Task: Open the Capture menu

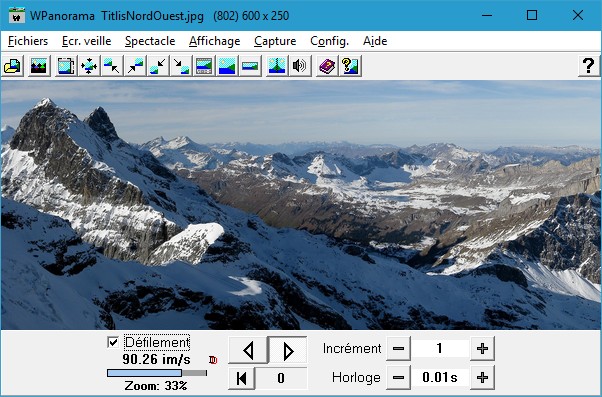Action: pos(275,41)
